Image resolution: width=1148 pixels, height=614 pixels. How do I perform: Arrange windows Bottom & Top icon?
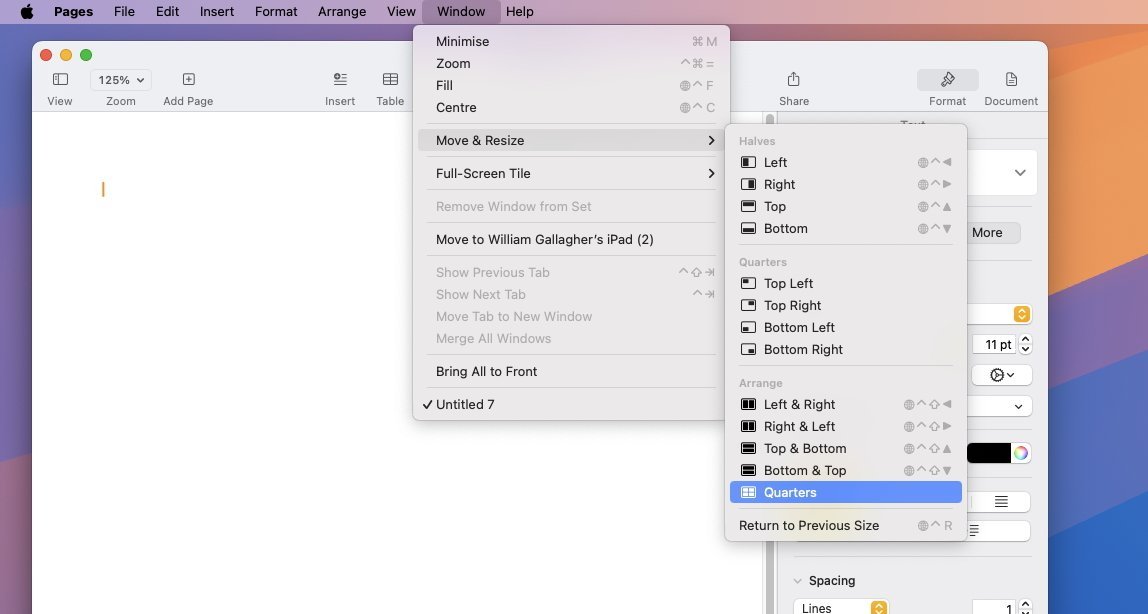coord(748,470)
